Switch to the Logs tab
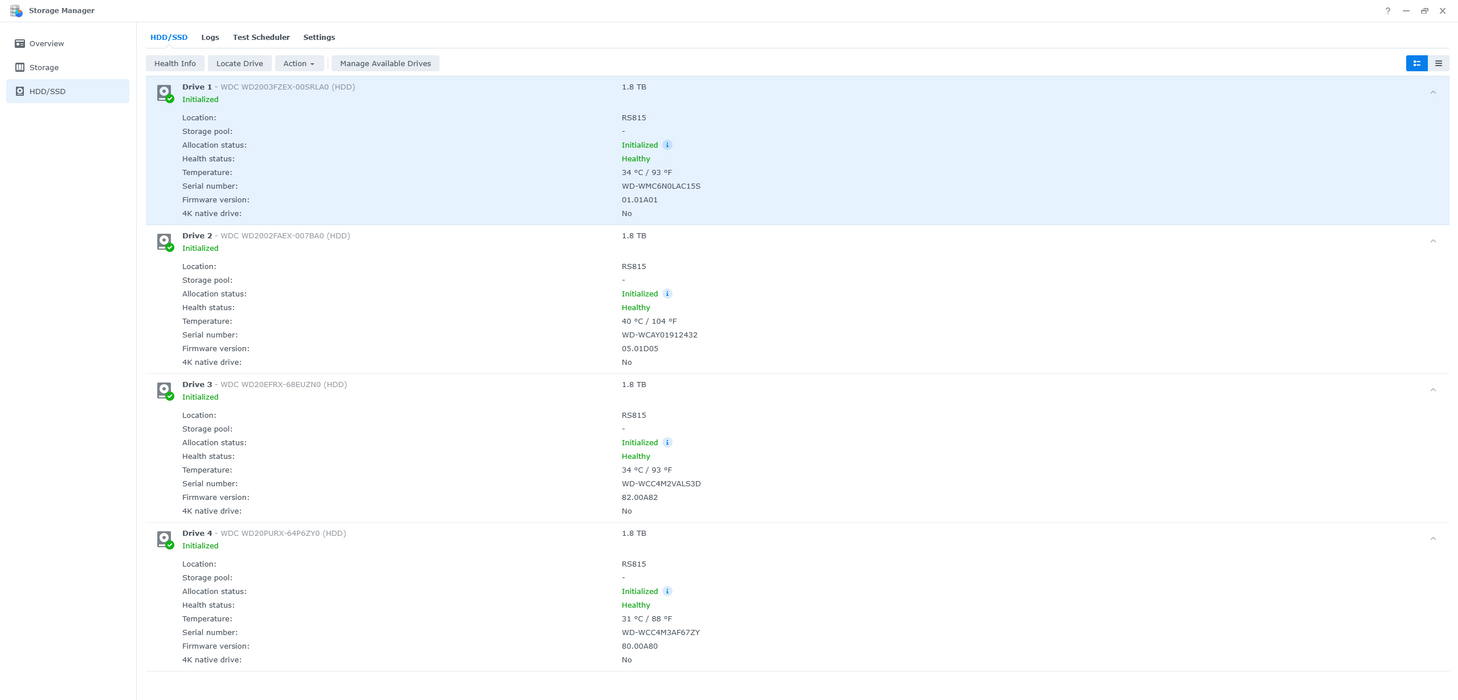The height and width of the screenshot is (700, 1458). point(210,37)
